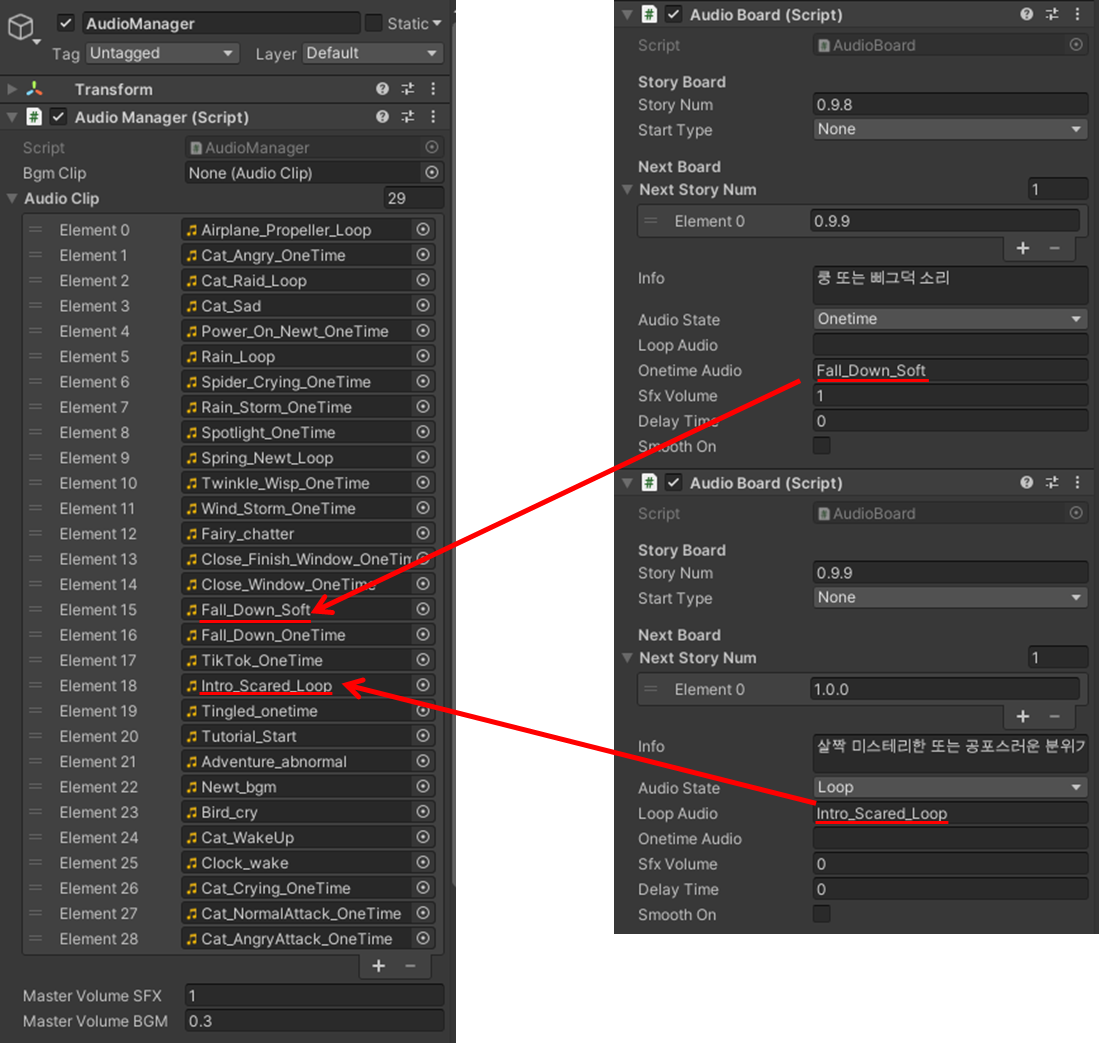Collapse Next Story Num foldout in first board
Viewport: 1099px width, 1043px height.
click(x=627, y=189)
